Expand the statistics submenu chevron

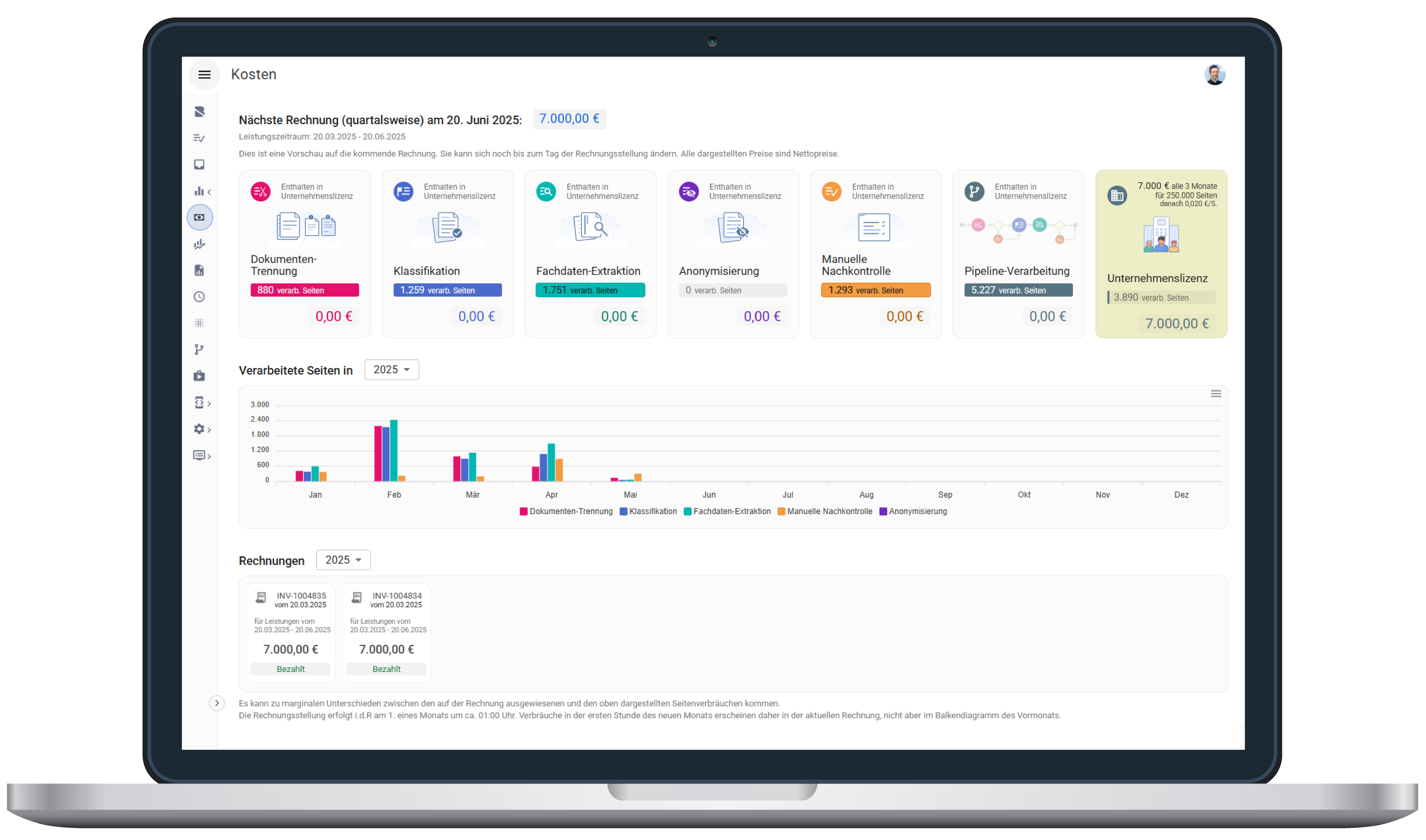pos(210,193)
